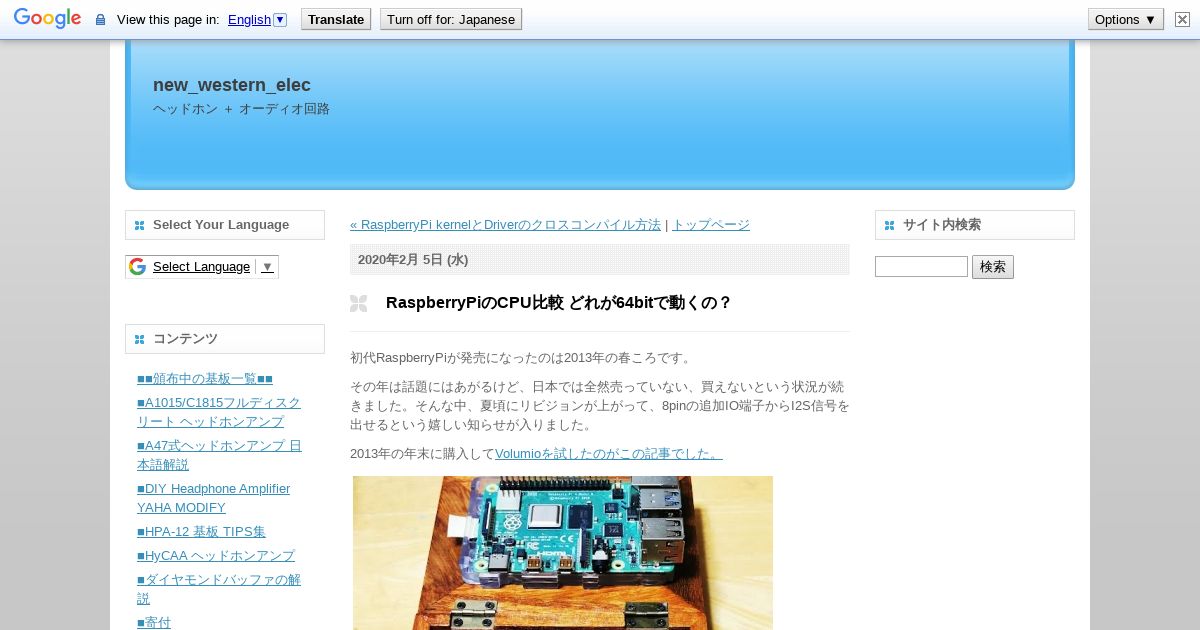
Task: Click the コンテンツ sidebar heading
Action: [185, 339]
